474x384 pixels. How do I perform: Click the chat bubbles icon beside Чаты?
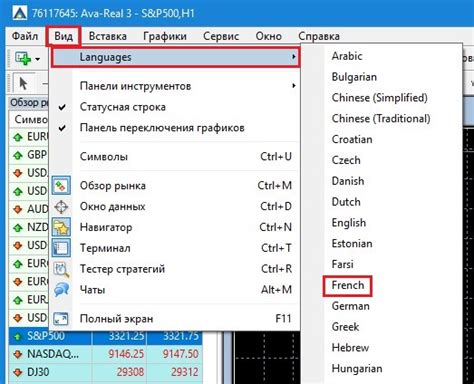pyautogui.click(x=62, y=290)
